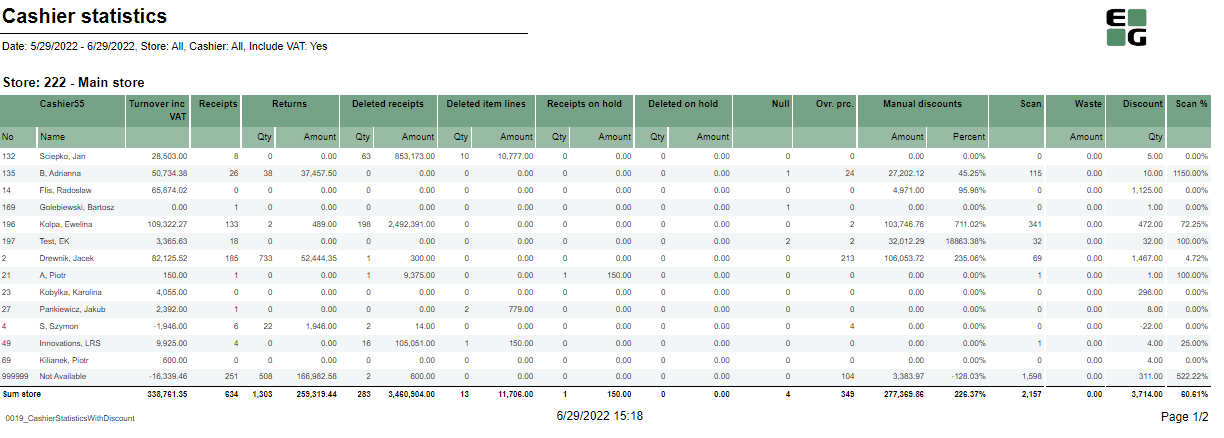Click the Manual discounts column header
This screenshot has width=1224, height=438.
pos(922,103)
